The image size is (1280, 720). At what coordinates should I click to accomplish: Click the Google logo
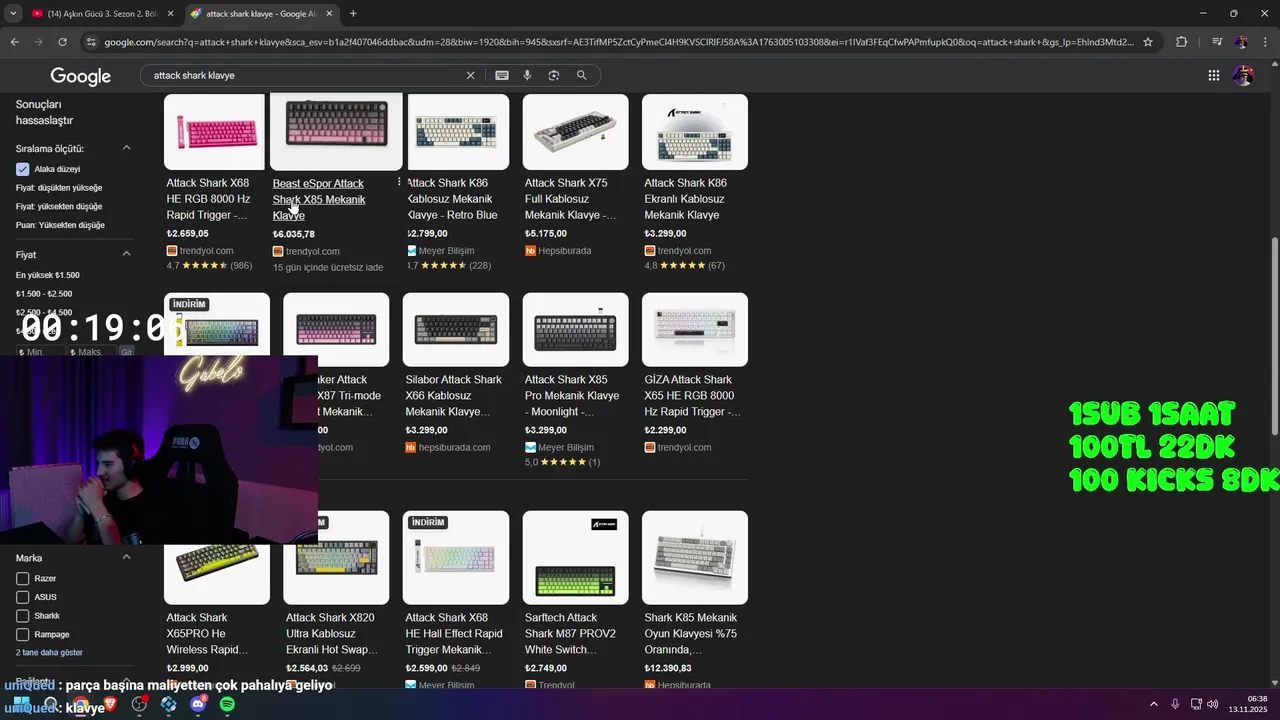pos(80,76)
